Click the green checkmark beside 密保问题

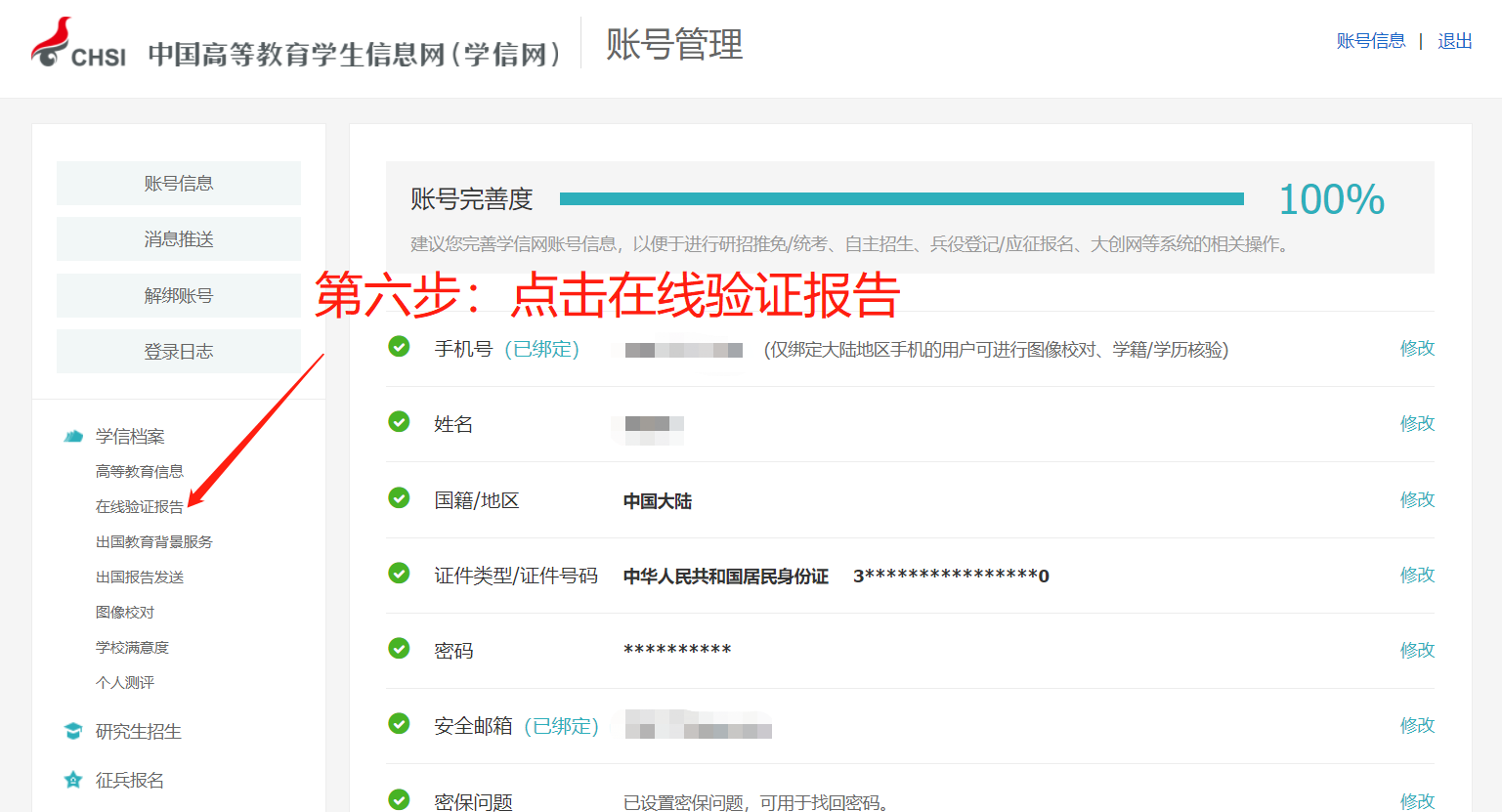click(399, 799)
